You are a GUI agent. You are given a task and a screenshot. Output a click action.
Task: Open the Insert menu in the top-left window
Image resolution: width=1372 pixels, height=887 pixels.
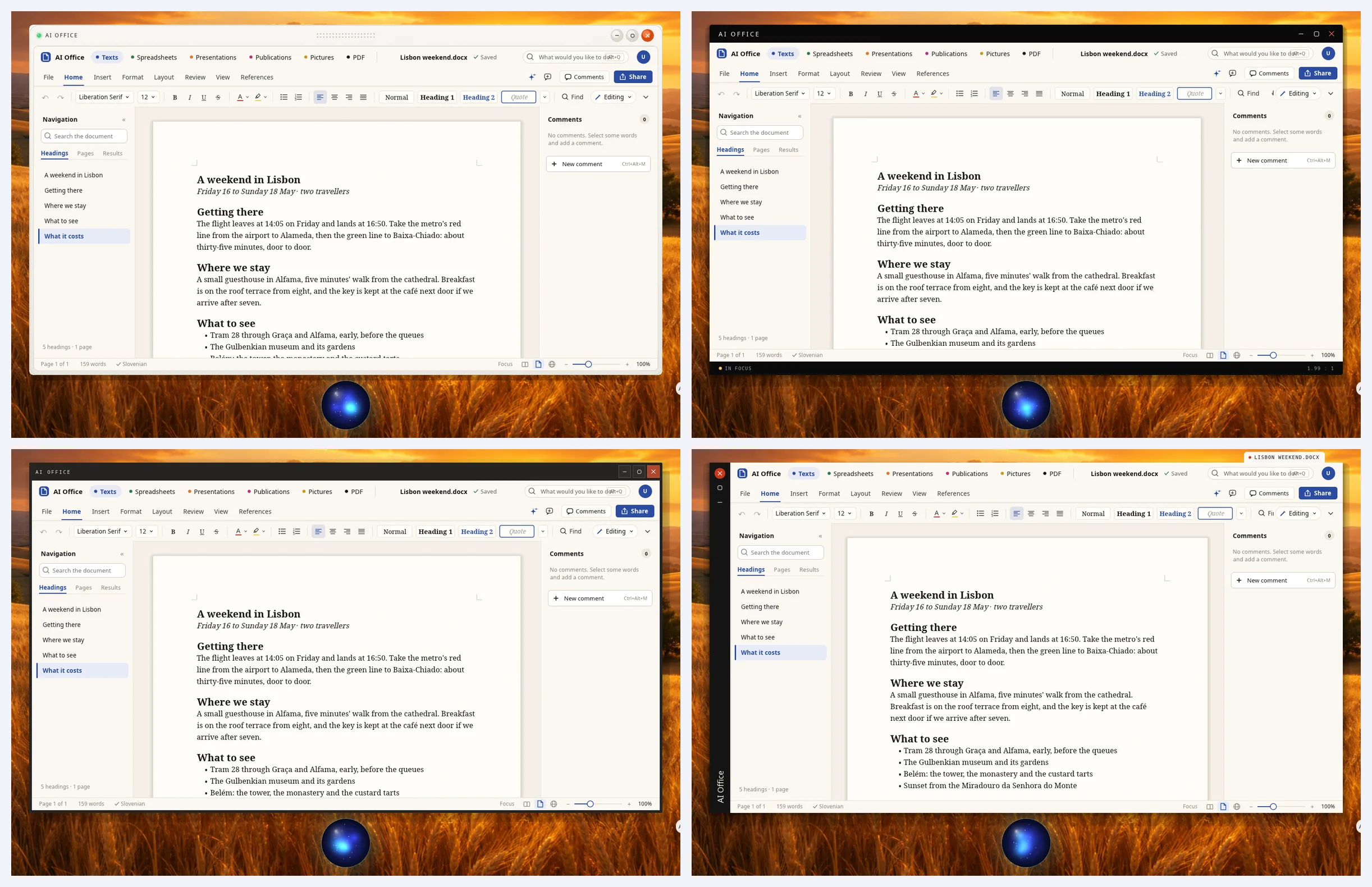point(103,77)
